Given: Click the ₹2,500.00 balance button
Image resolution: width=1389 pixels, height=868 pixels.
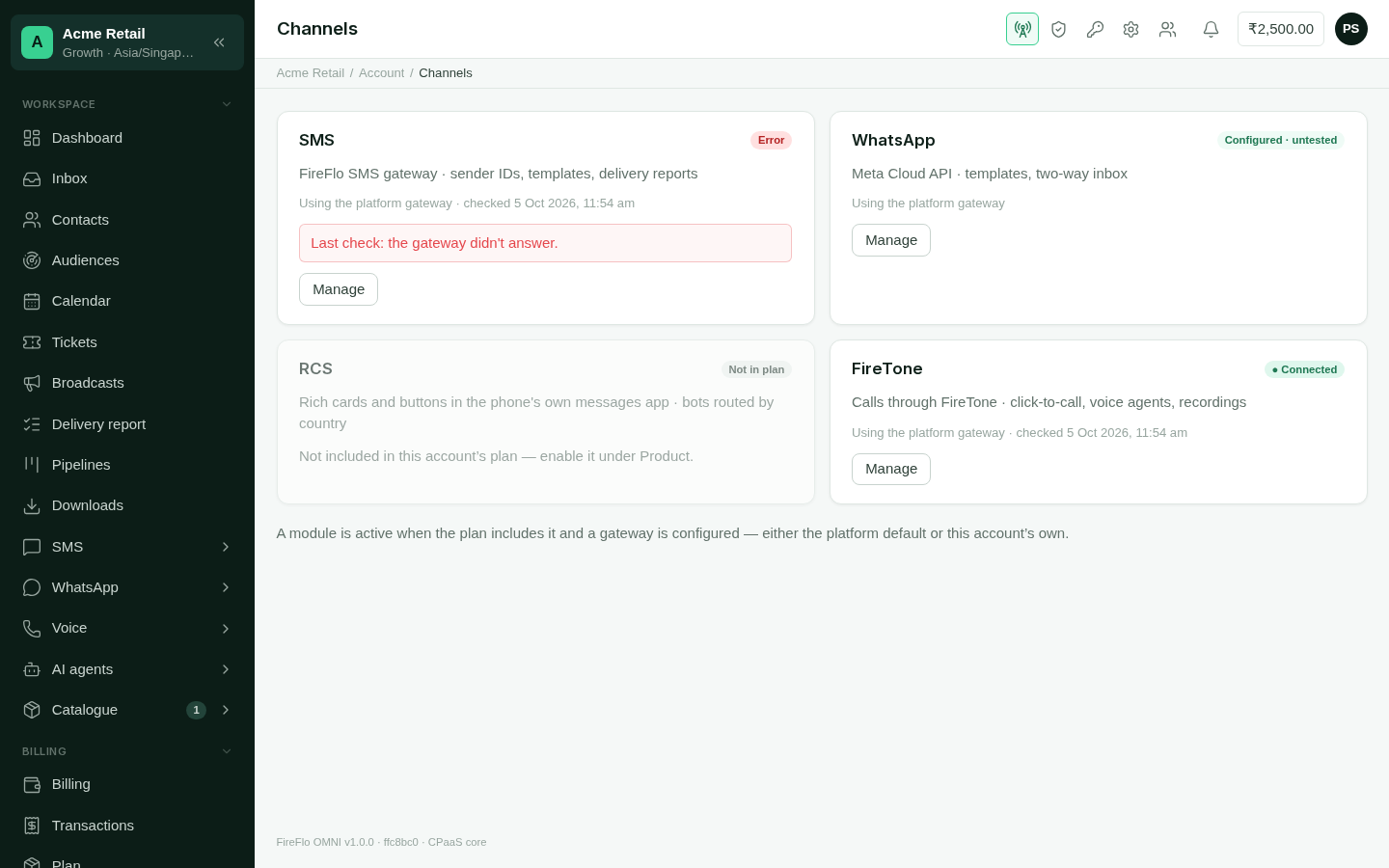Looking at the screenshot, I should click(1281, 29).
